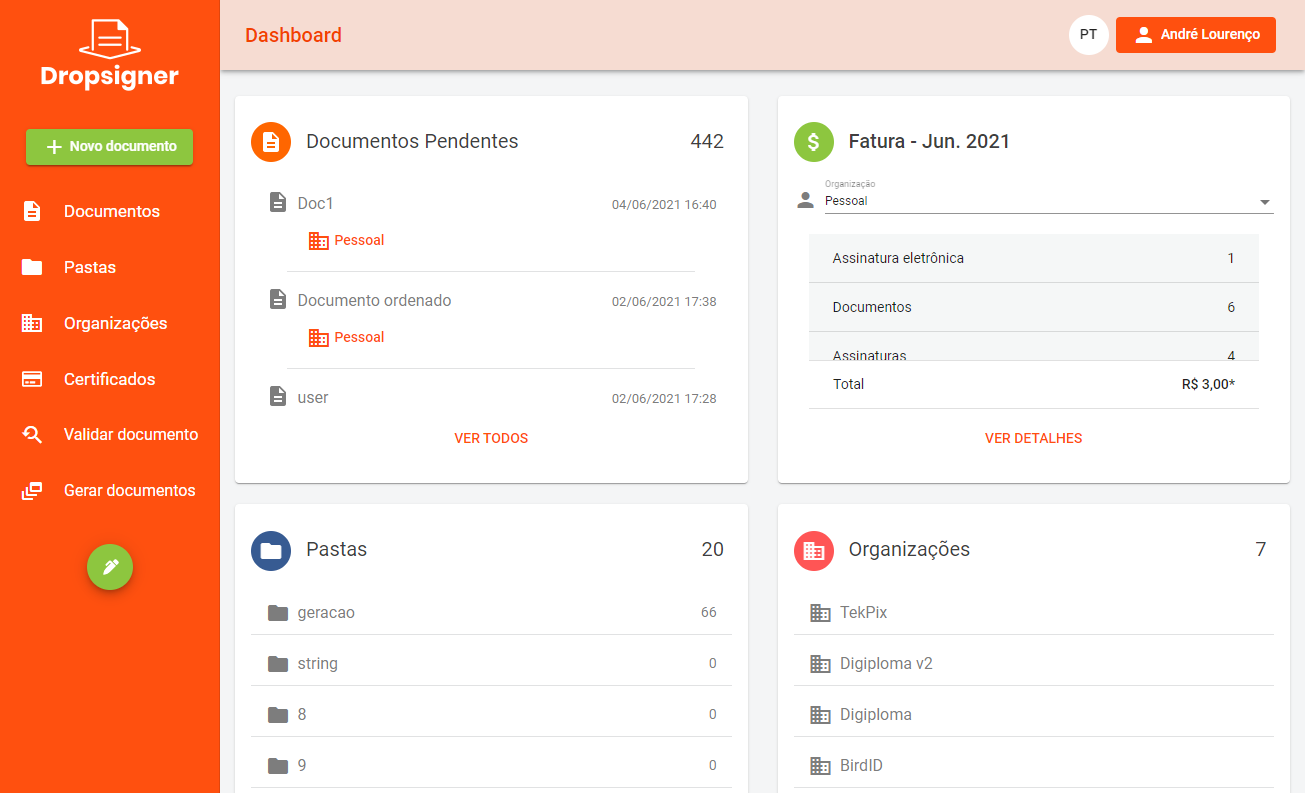Open the Digiploma v2 organization

[1034, 664]
